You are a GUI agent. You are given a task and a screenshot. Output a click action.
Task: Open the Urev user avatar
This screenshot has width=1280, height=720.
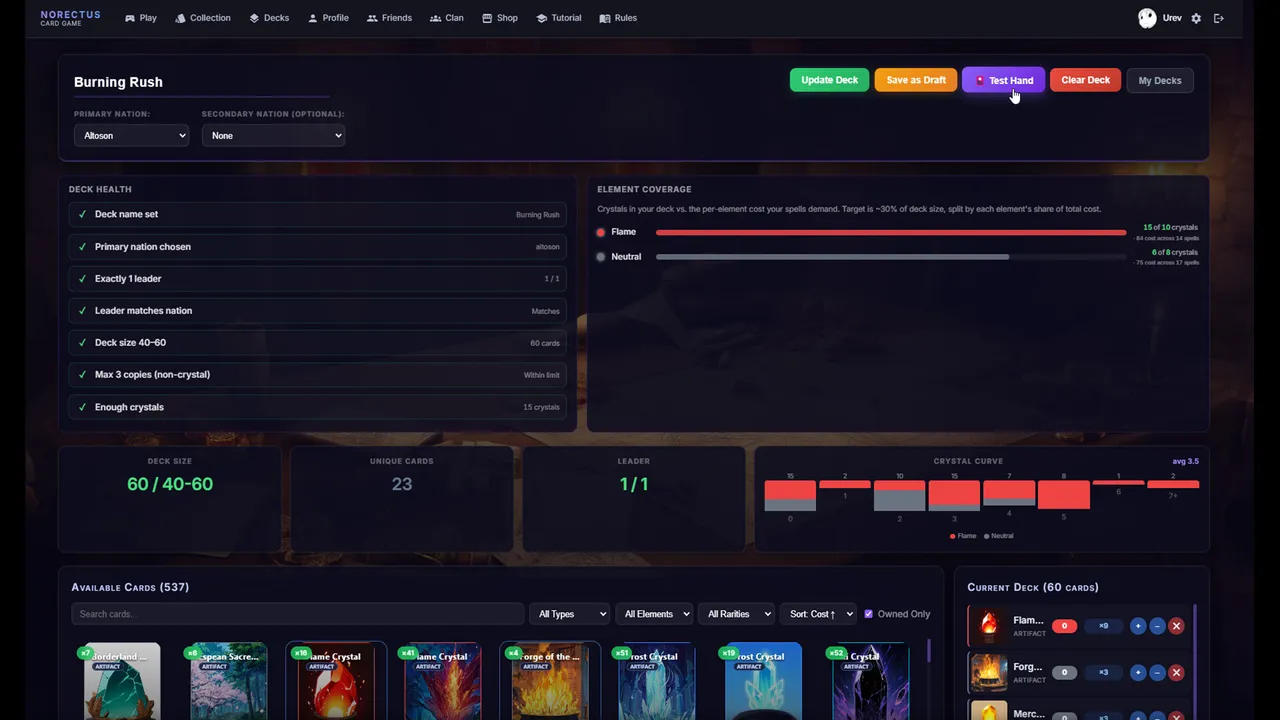click(x=1147, y=18)
